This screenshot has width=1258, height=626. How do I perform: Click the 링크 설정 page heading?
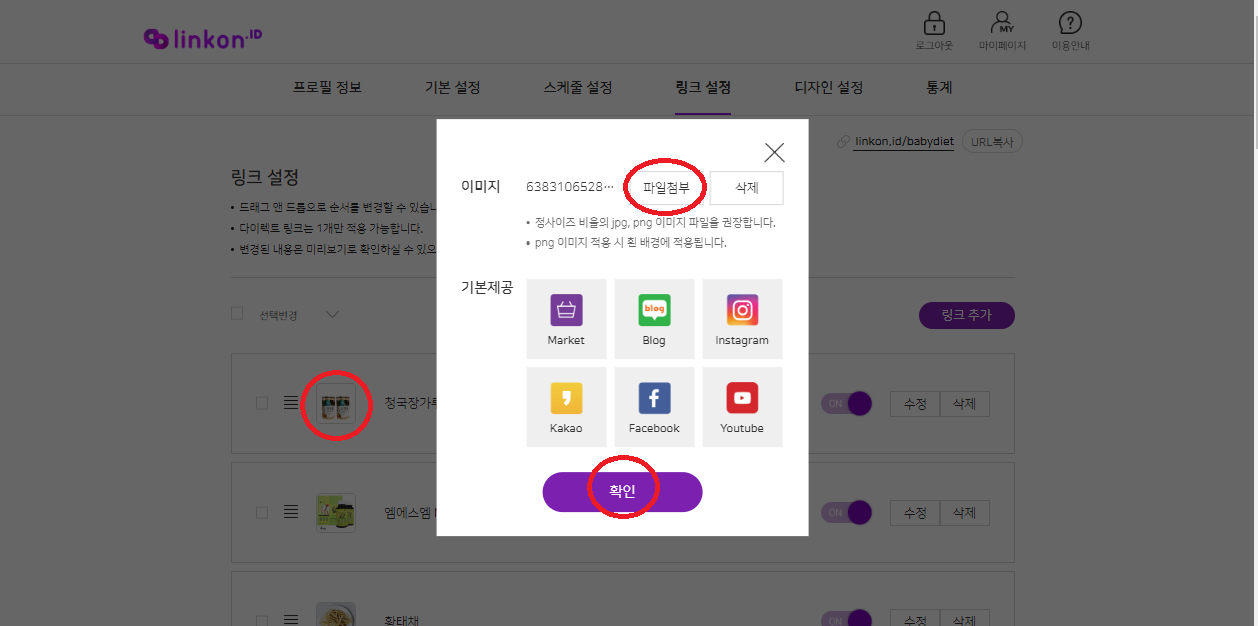(265, 178)
